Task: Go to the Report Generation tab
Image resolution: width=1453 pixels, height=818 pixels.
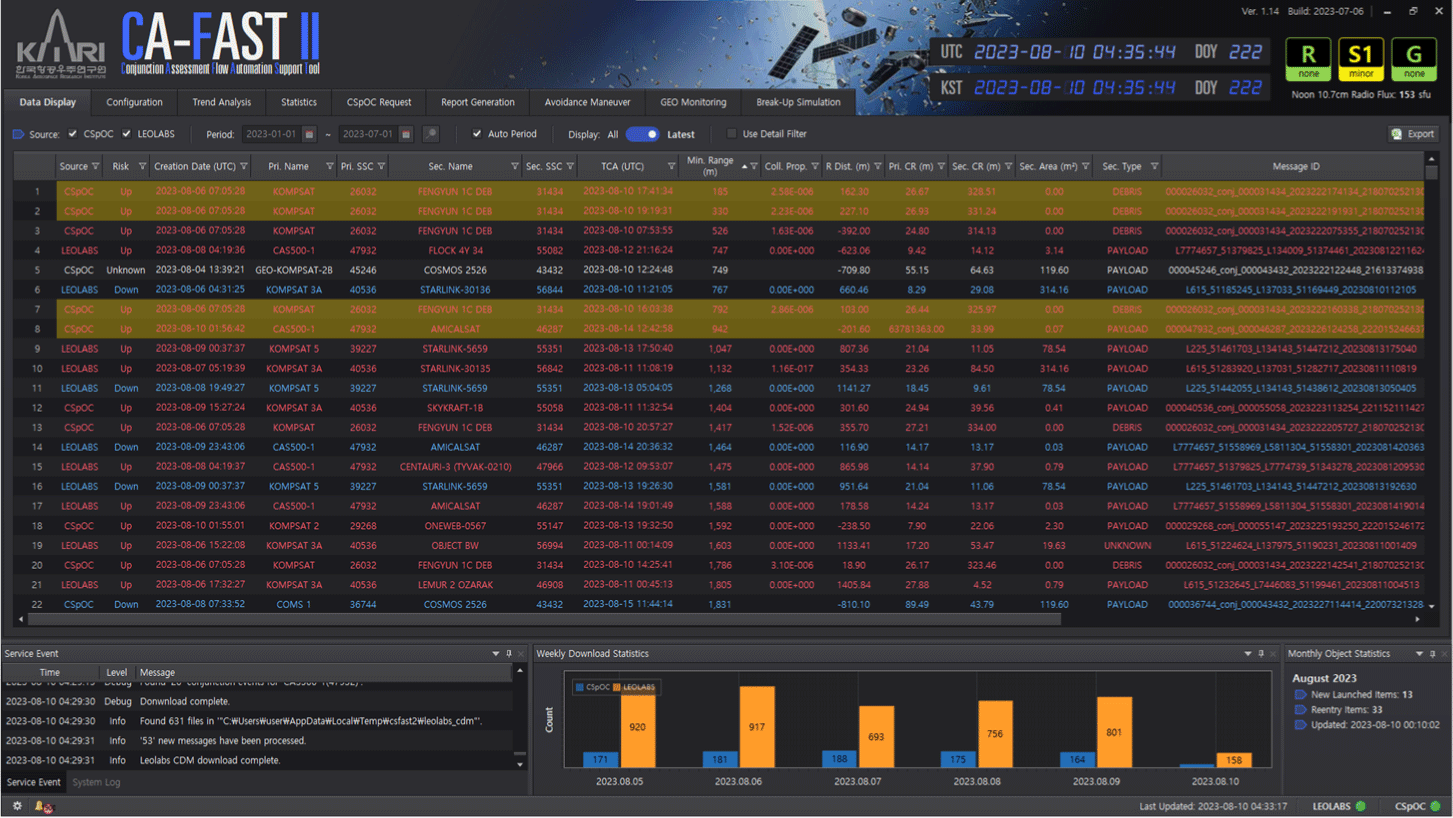Action: (x=478, y=102)
